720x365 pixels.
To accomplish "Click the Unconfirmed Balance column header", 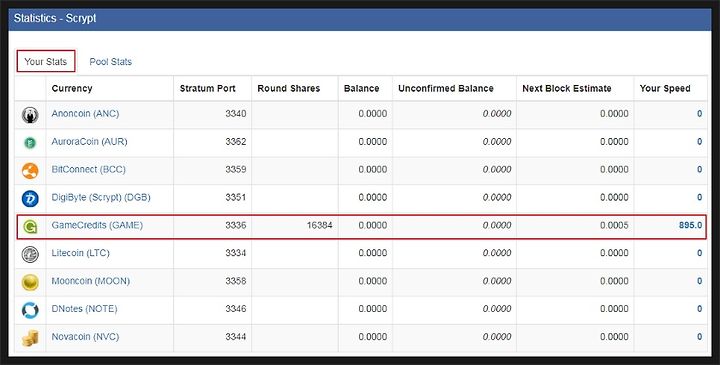I will [x=446, y=88].
